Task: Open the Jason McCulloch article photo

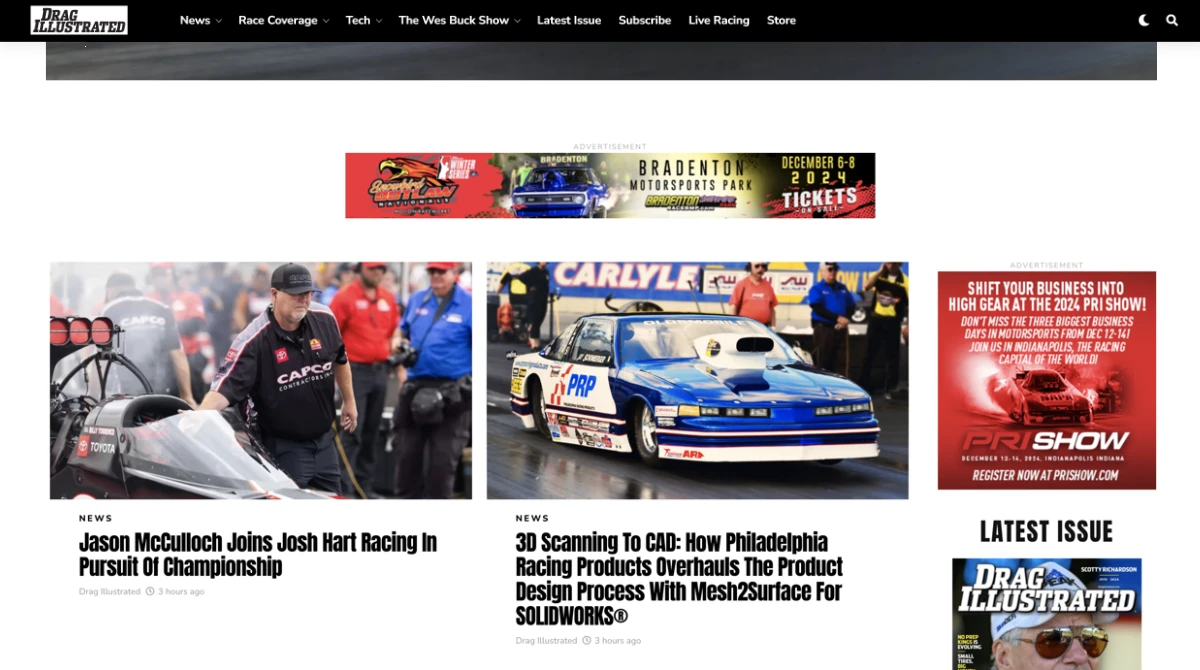Action: 261,380
